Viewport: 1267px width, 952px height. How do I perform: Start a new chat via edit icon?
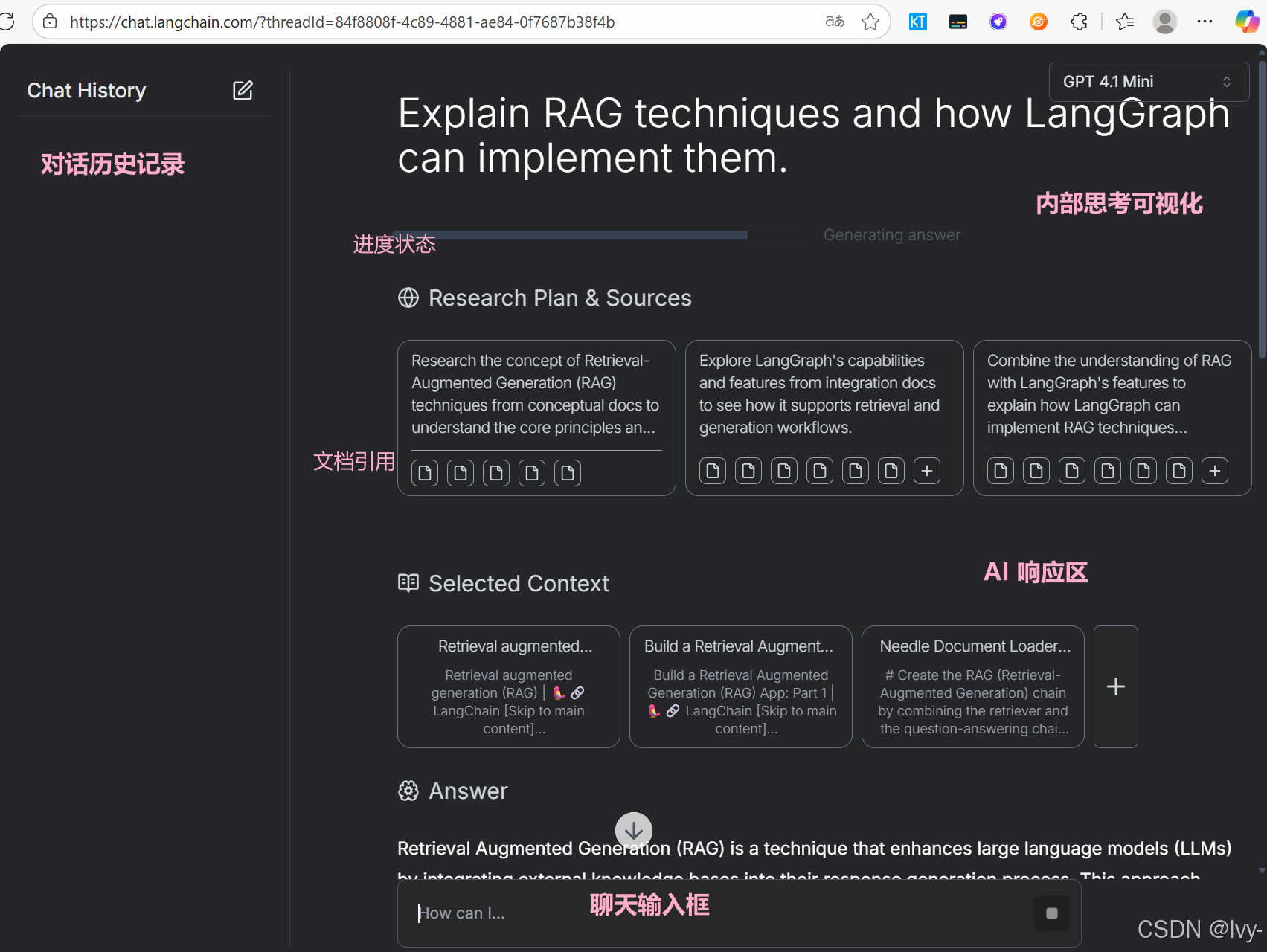(x=243, y=91)
